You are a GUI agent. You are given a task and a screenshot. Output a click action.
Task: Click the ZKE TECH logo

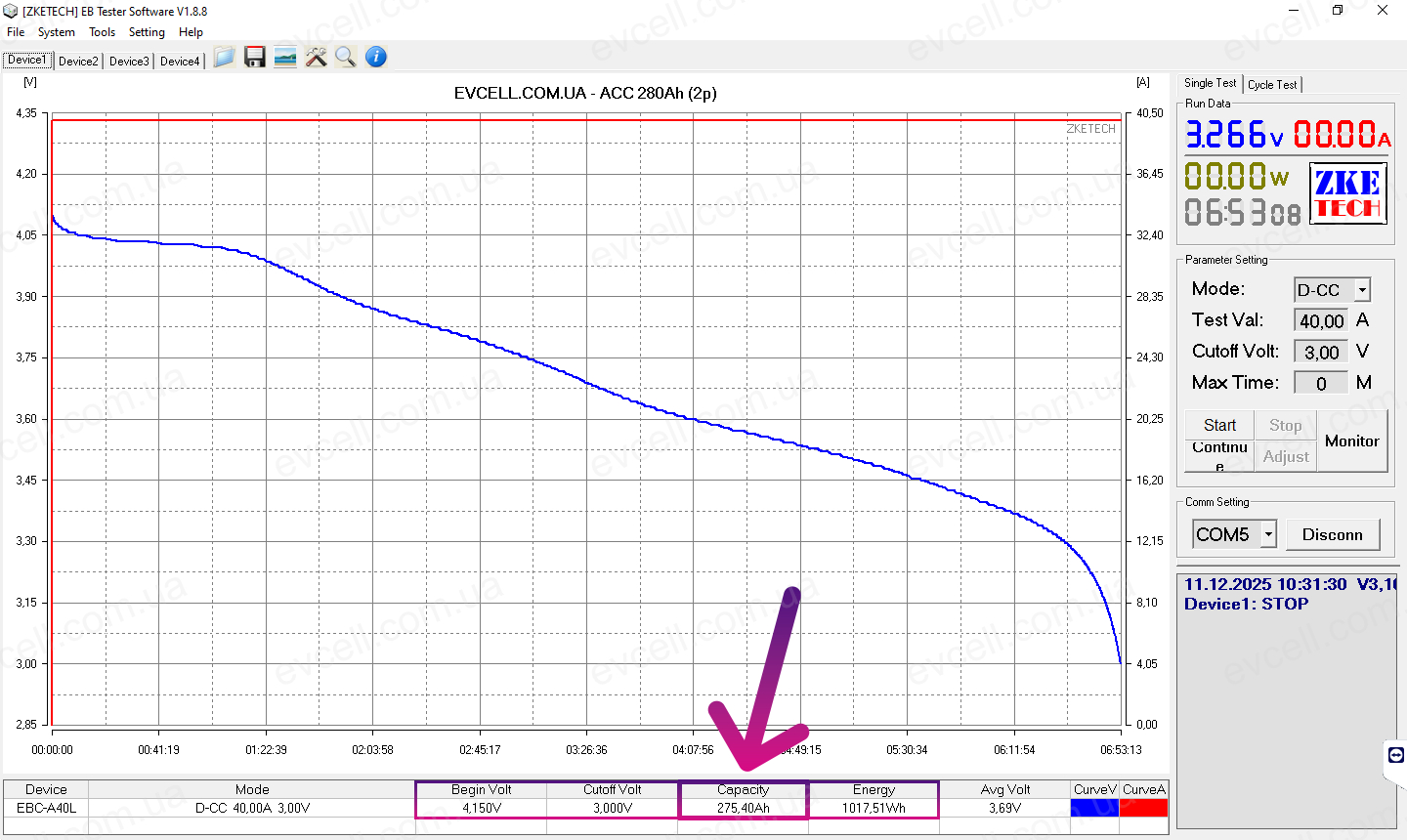pos(1347,193)
